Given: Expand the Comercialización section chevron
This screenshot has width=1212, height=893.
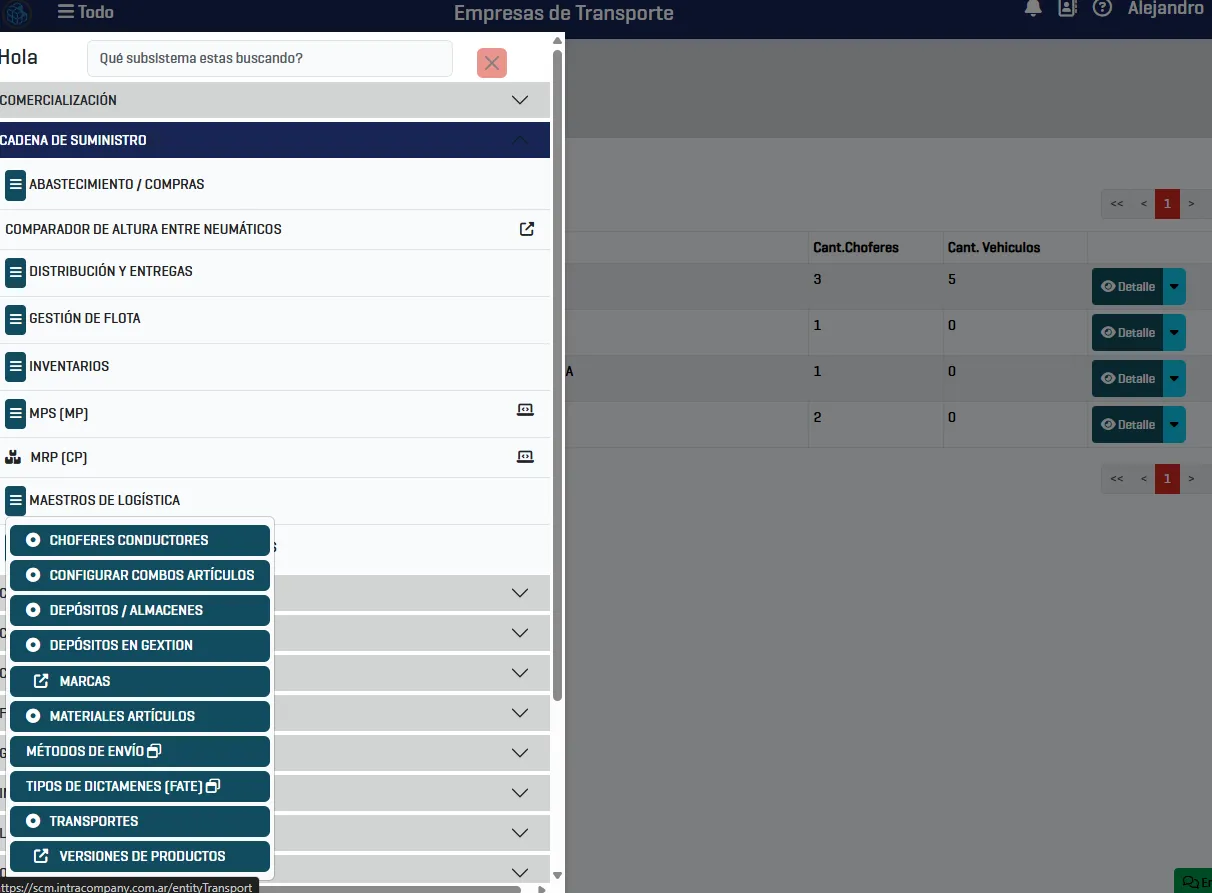Looking at the screenshot, I should tap(519, 100).
